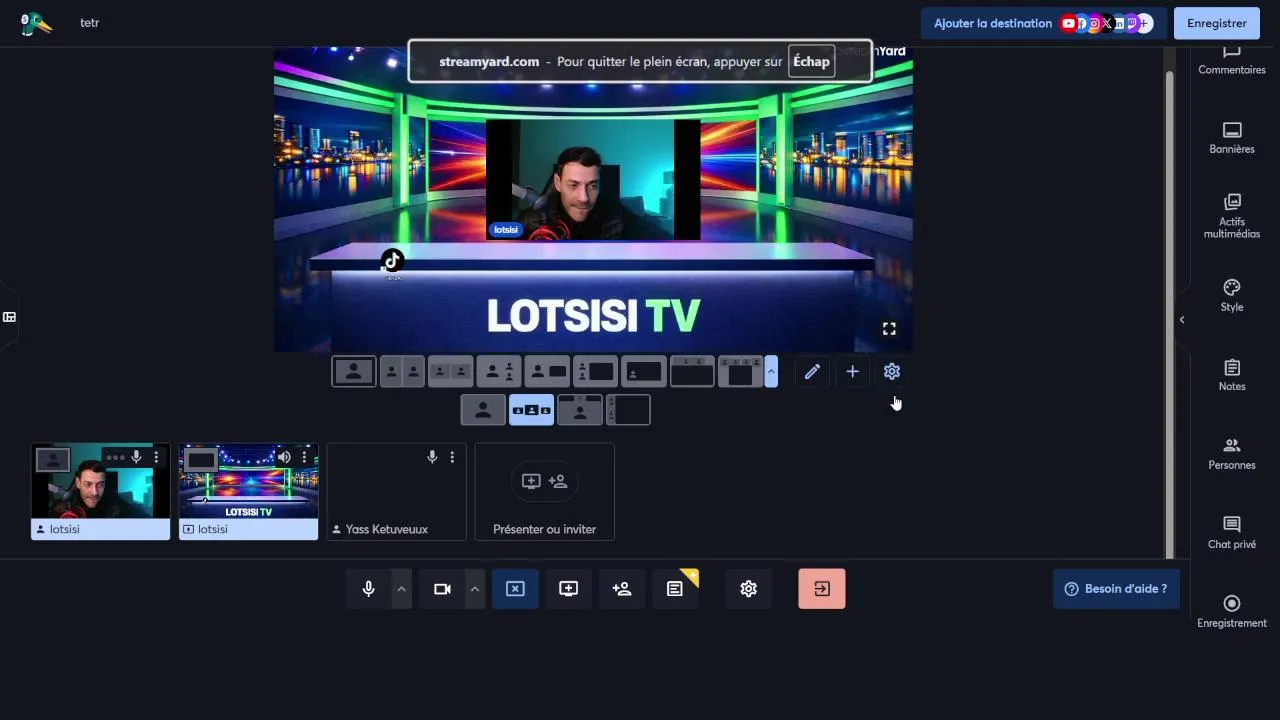1280x720 pixels.
Task: Click lotsisi screen share thumbnail
Action: pyautogui.click(x=249, y=492)
